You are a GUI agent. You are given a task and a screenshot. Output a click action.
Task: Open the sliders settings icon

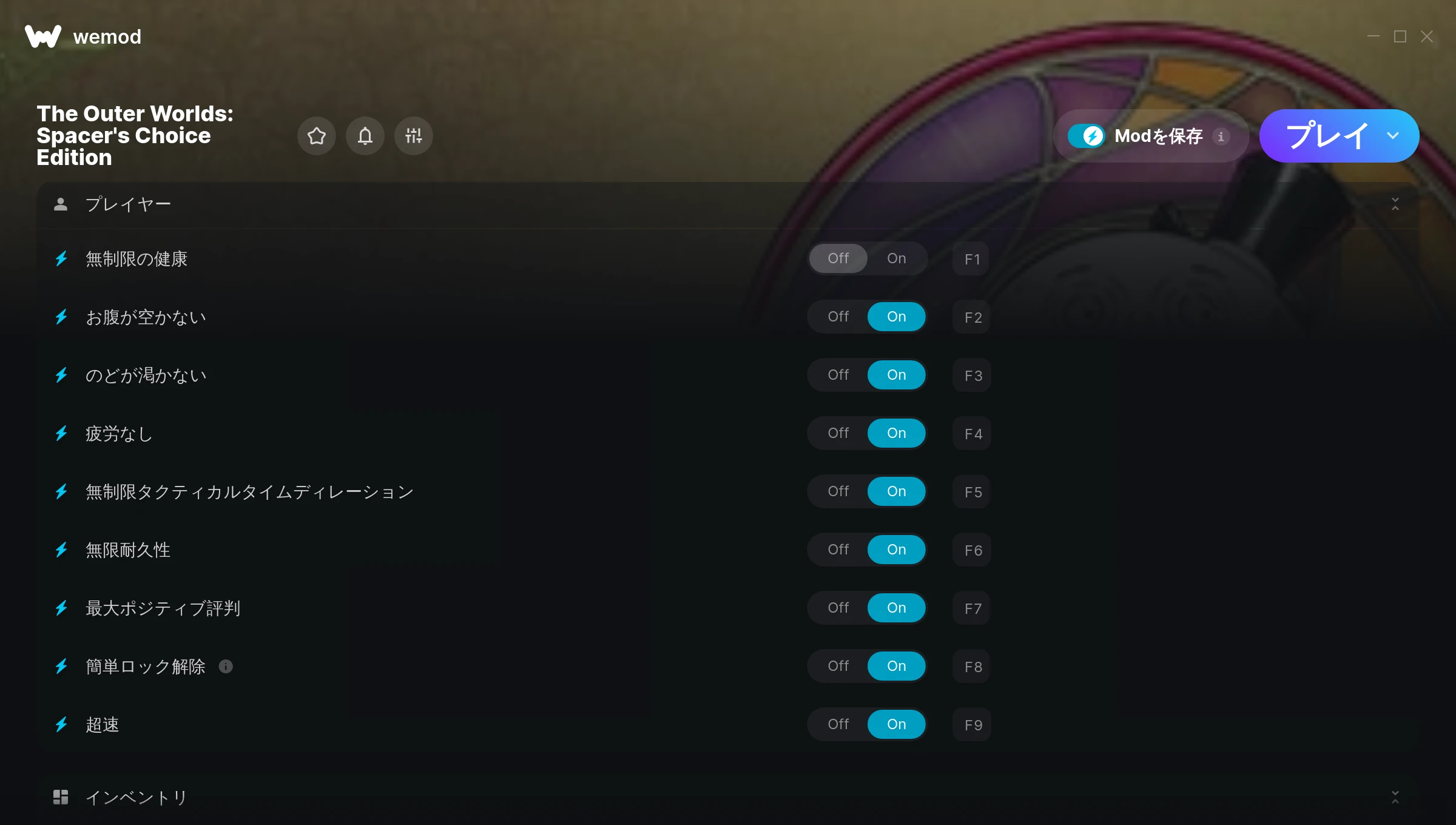pyautogui.click(x=414, y=136)
